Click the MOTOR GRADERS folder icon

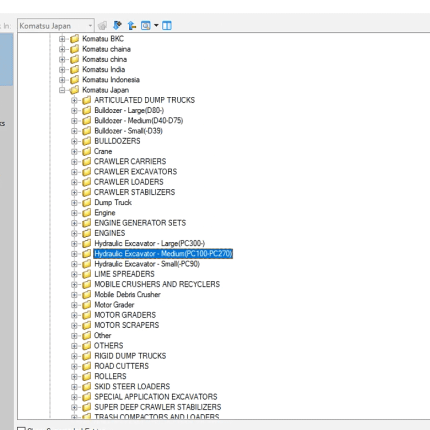click(87, 315)
